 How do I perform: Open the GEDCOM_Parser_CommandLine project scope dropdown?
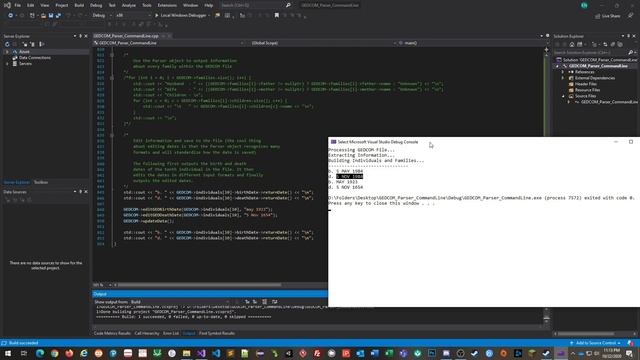[x=169, y=43]
